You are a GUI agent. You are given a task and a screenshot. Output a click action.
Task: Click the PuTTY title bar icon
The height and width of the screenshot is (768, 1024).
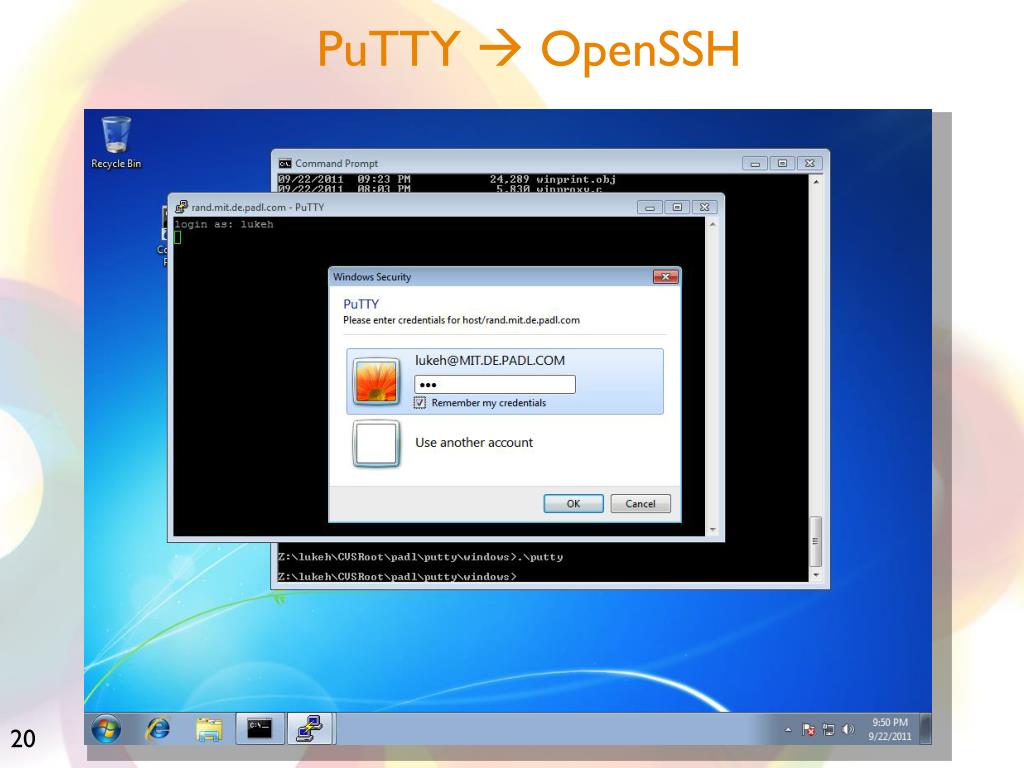pos(181,207)
